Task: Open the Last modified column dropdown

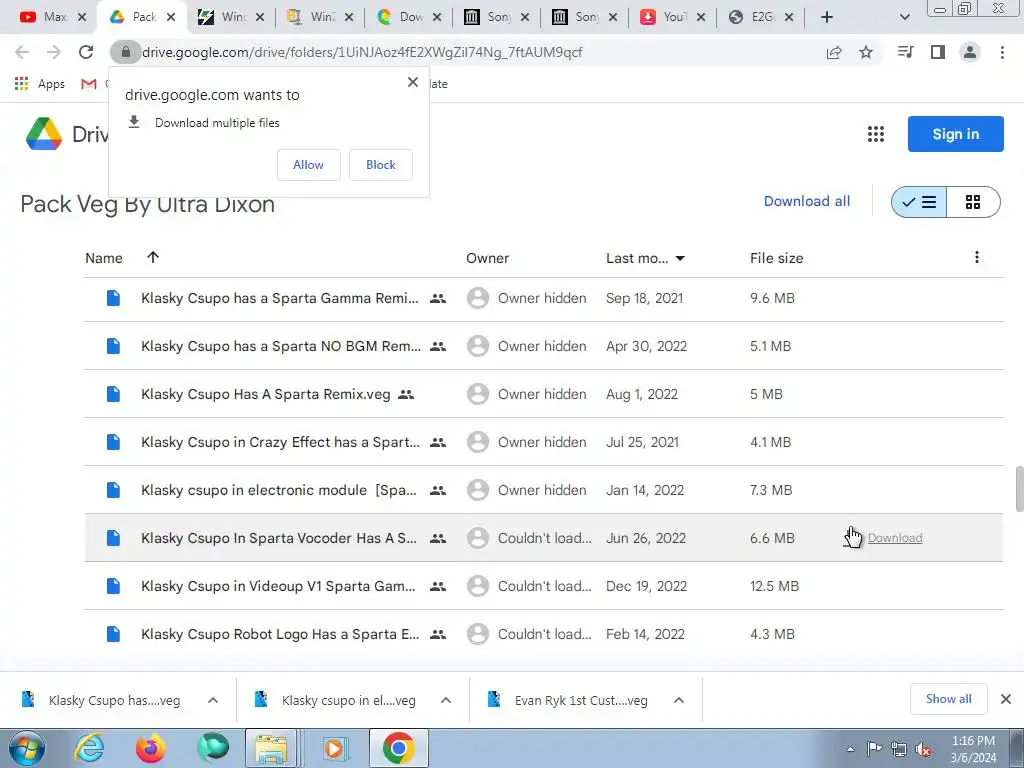Action: 680,259
